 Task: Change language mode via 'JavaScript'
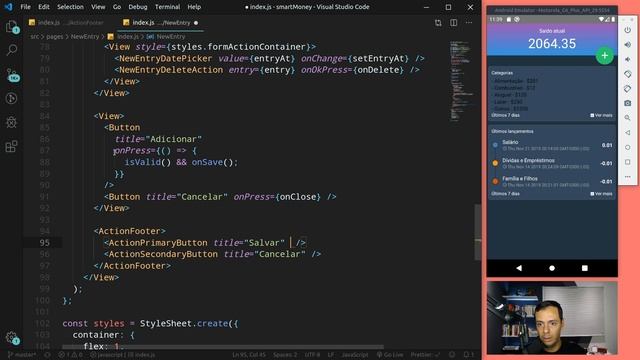[355, 355]
